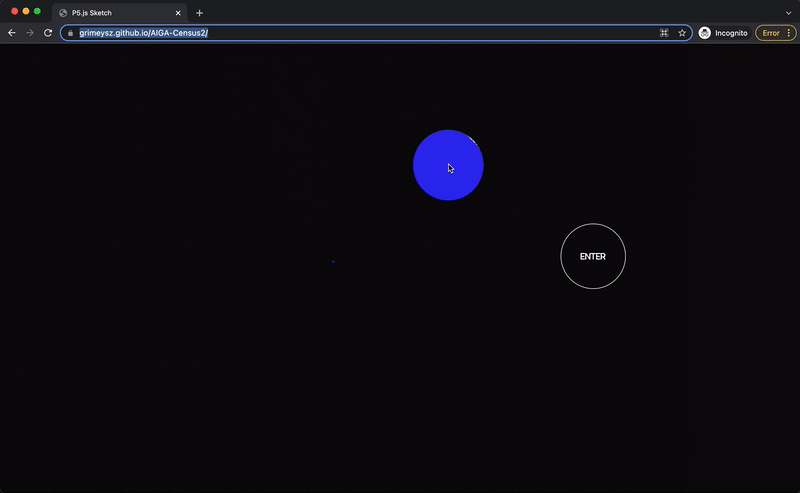Reload the current page
This screenshot has height=493, width=800.
click(48, 33)
